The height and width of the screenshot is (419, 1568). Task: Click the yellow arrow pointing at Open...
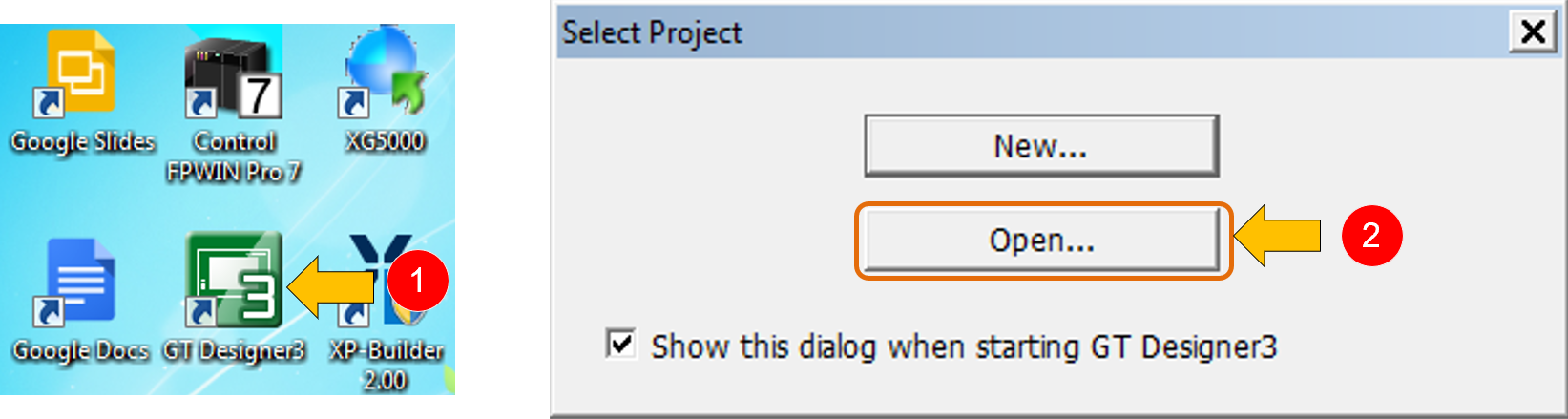click(1278, 236)
